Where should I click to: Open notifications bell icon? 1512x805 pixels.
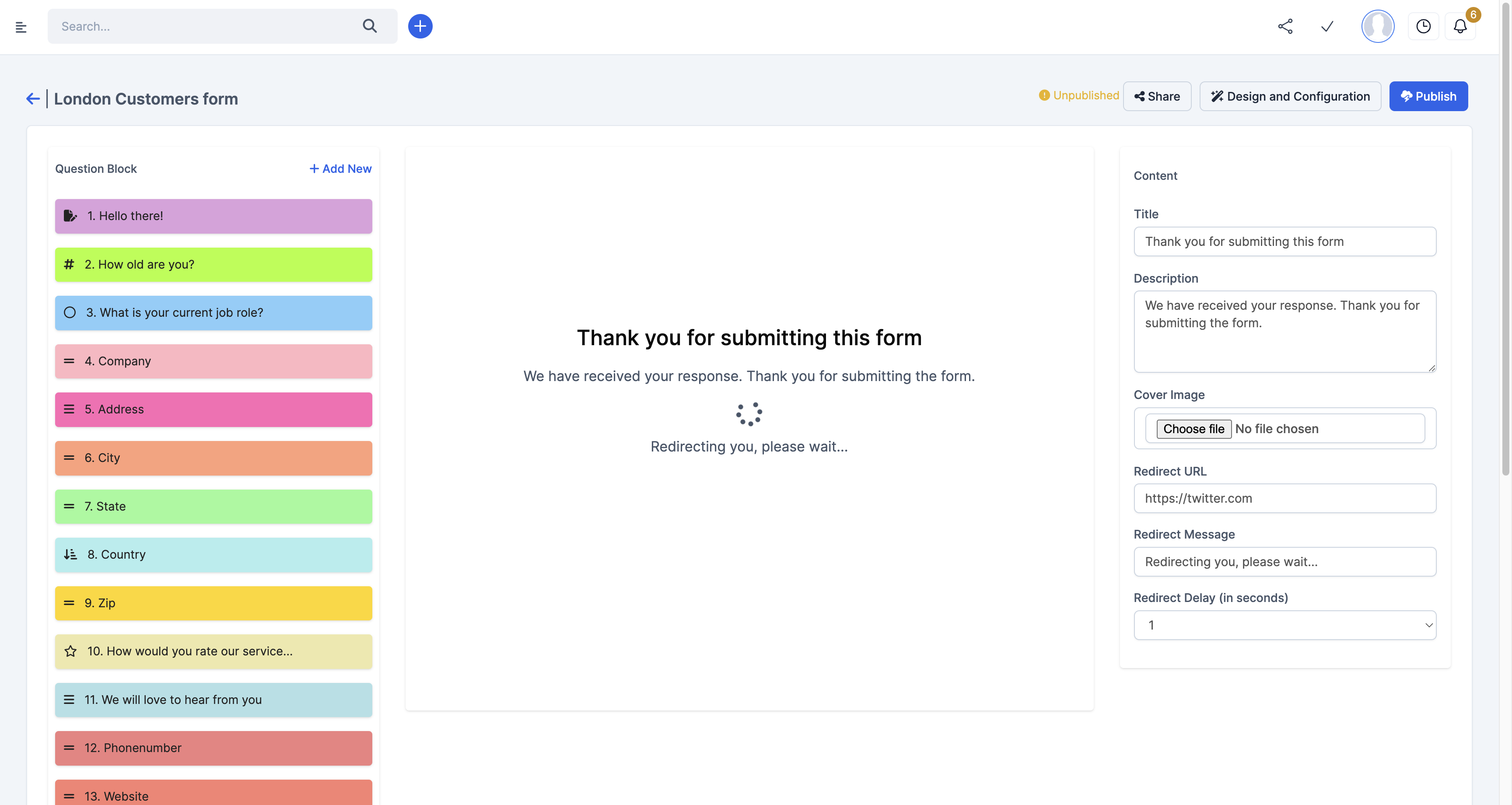(1460, 26)
